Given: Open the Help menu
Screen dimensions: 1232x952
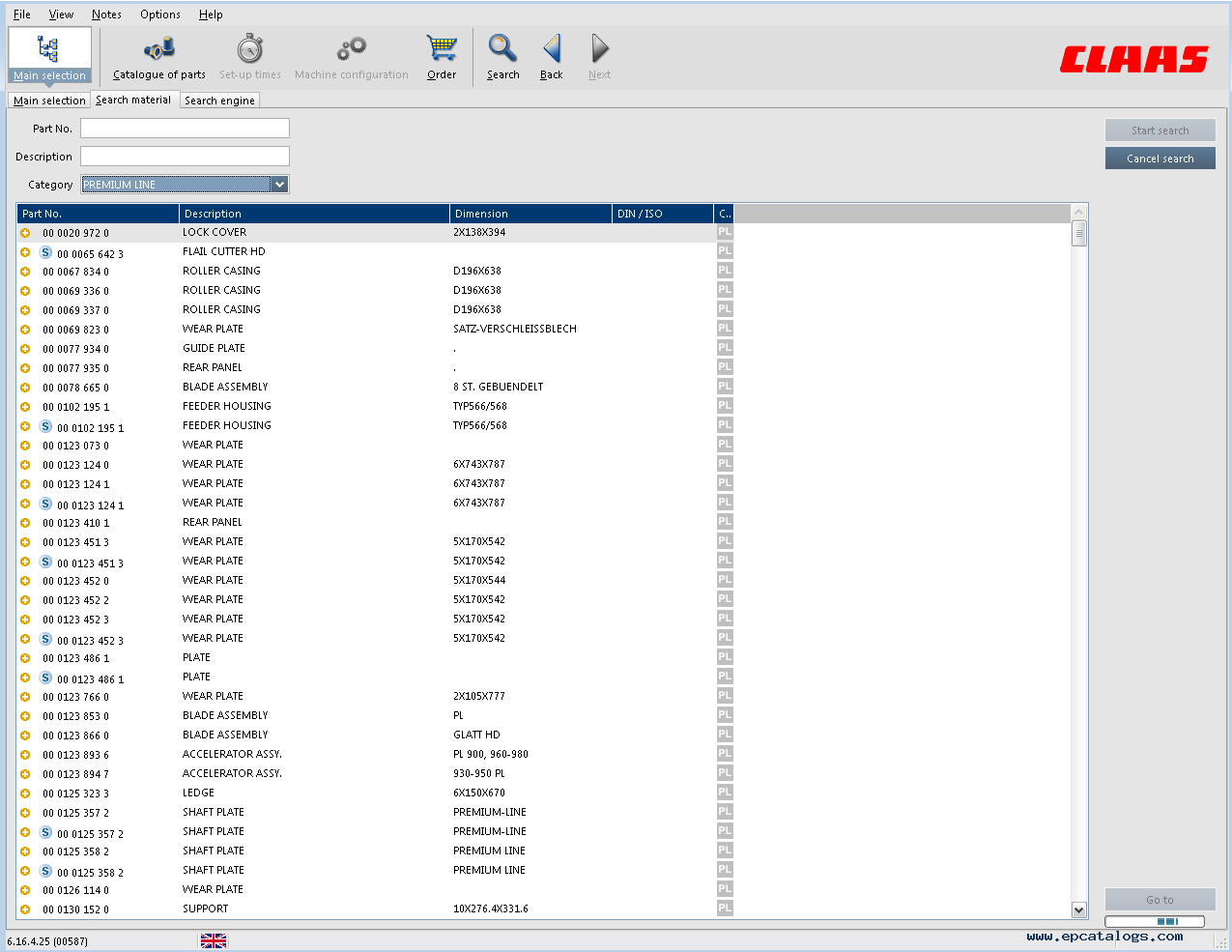Looking at the screenshot, I should click(211, 14).
